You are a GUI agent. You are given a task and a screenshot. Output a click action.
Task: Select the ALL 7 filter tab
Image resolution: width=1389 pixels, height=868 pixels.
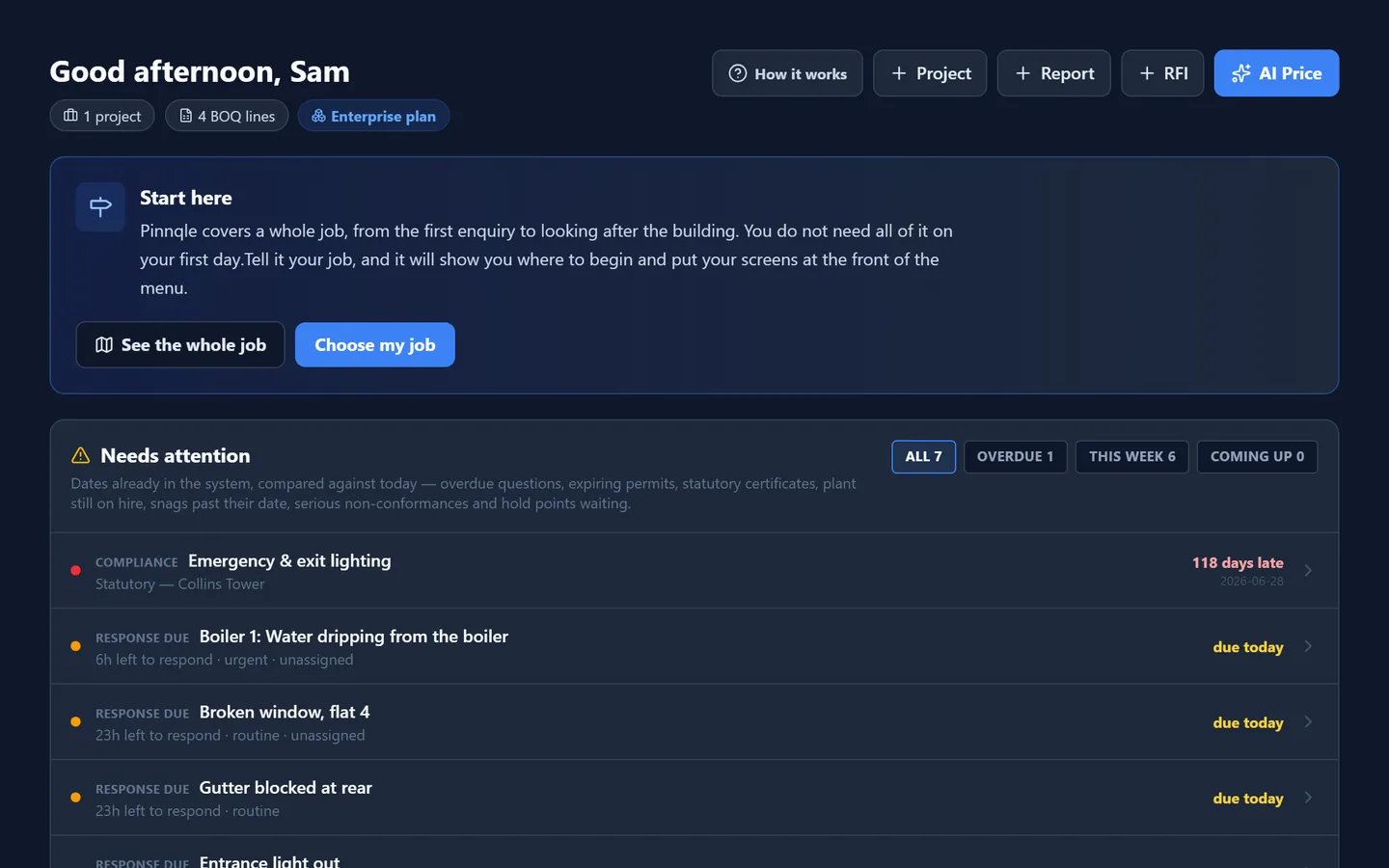click(924, 457)
